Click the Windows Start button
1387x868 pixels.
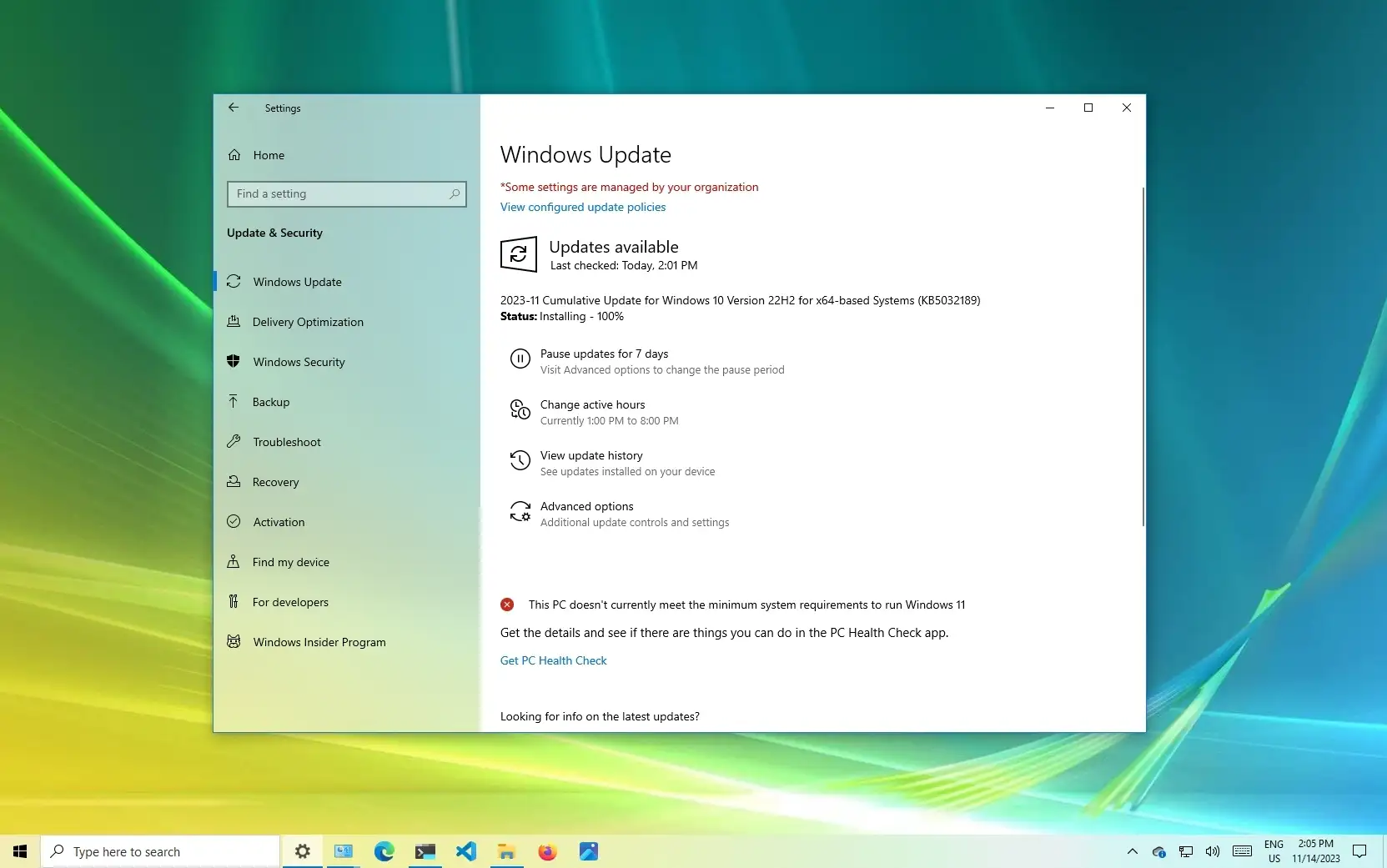point(20,851)
